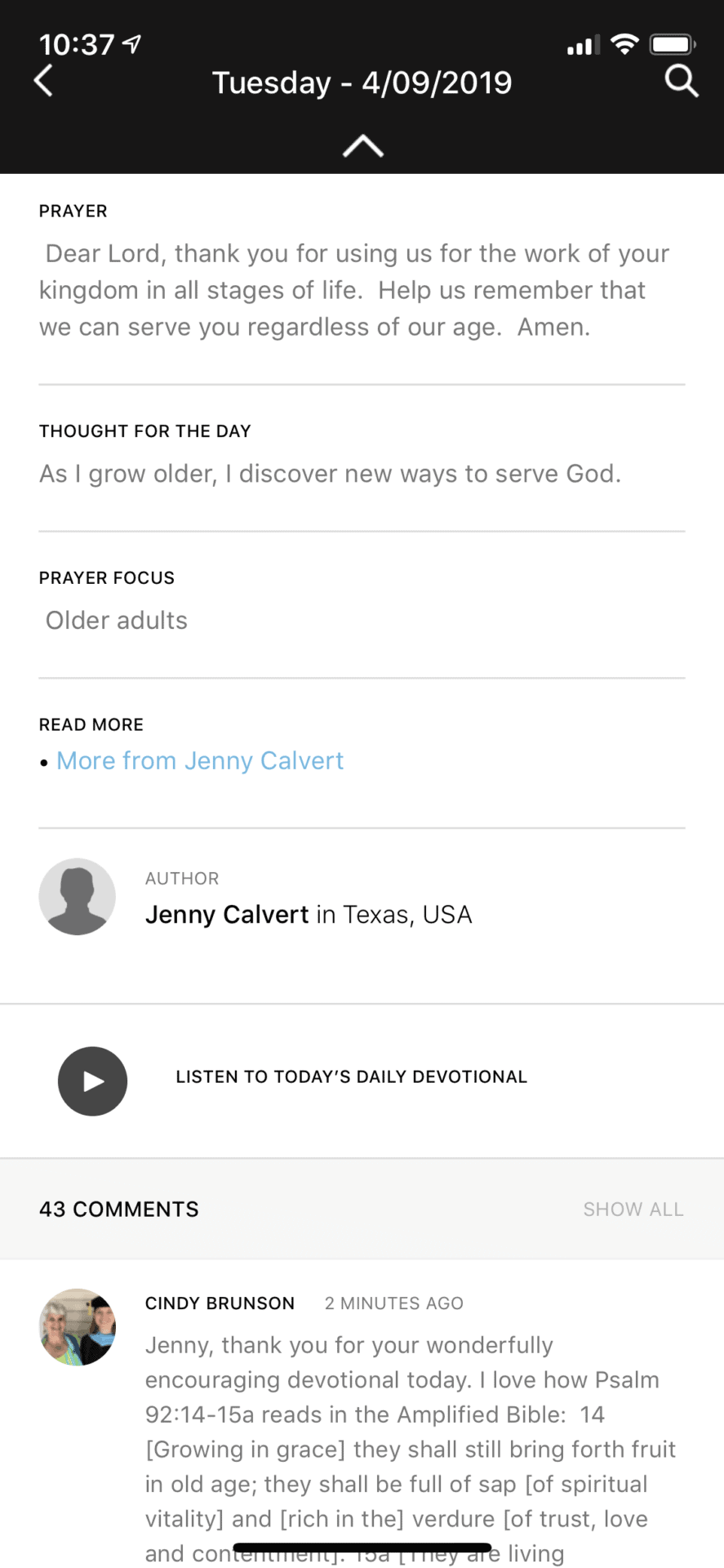Tap Show All comments
Image resolution: width=724 pixels, height=1568 pixels.
point(633,1209)
